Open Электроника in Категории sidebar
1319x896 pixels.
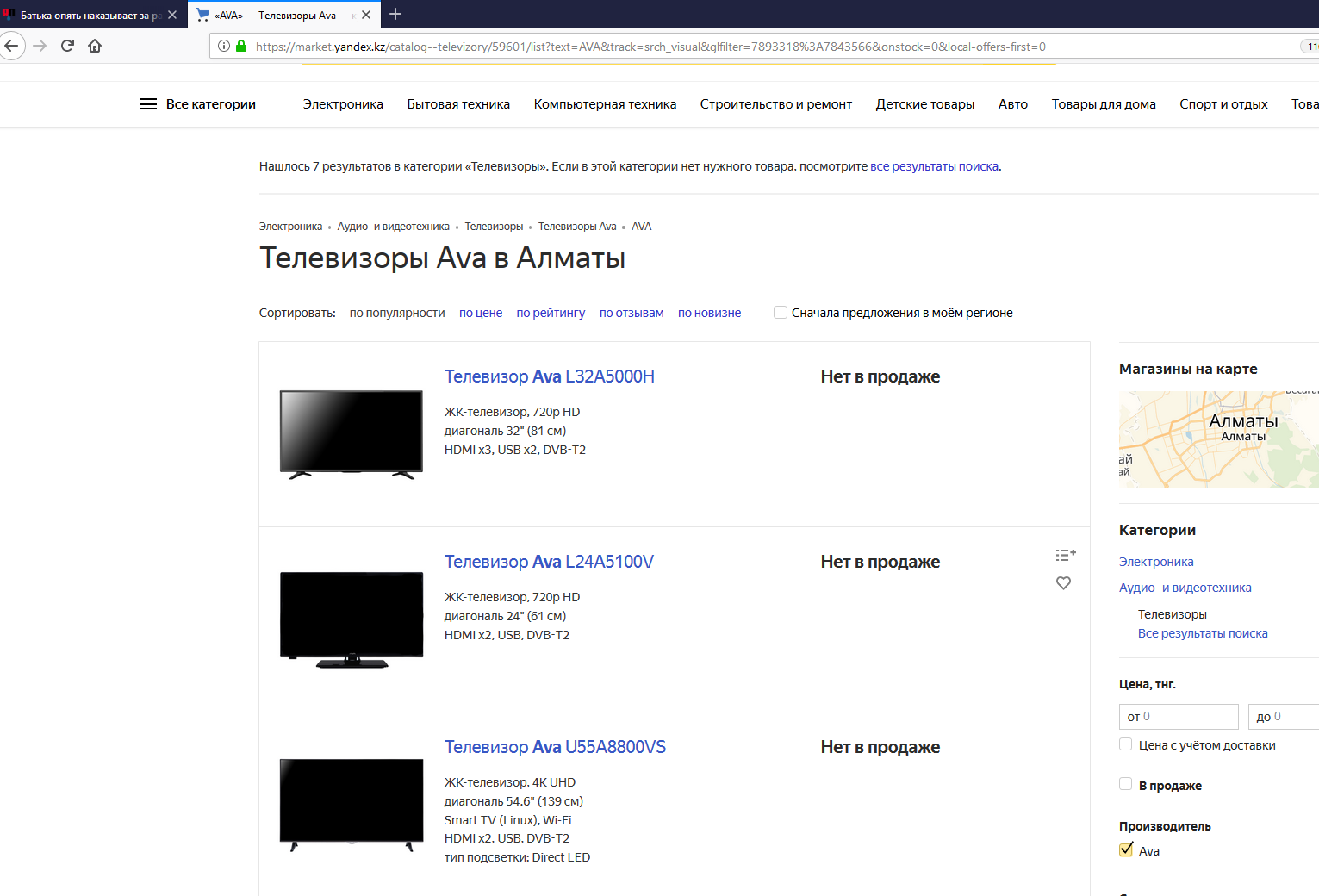click(x=1156, y=562)
